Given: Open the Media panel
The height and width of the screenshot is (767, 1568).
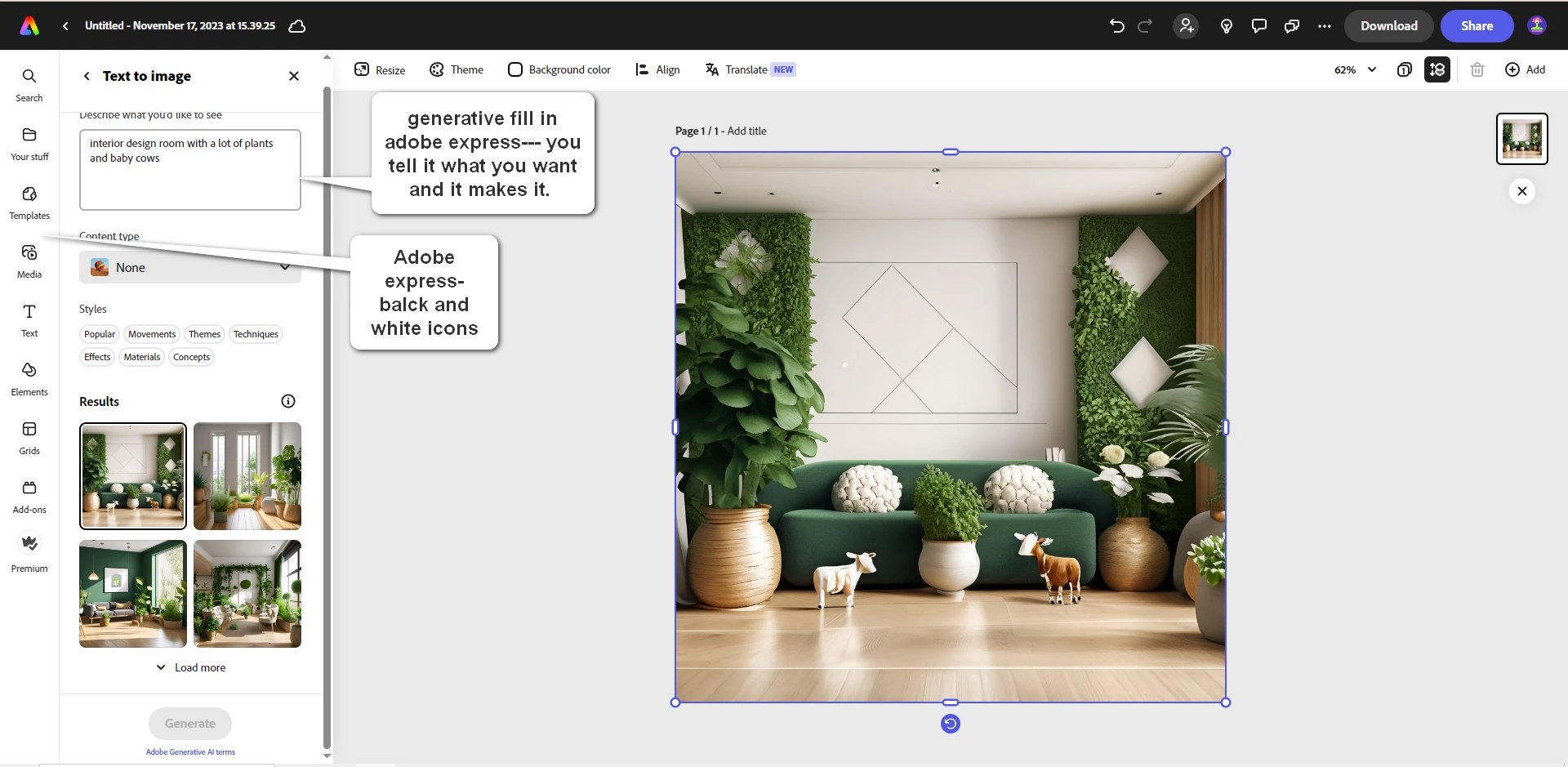Looking at the screenshot, I should (29, 261).
